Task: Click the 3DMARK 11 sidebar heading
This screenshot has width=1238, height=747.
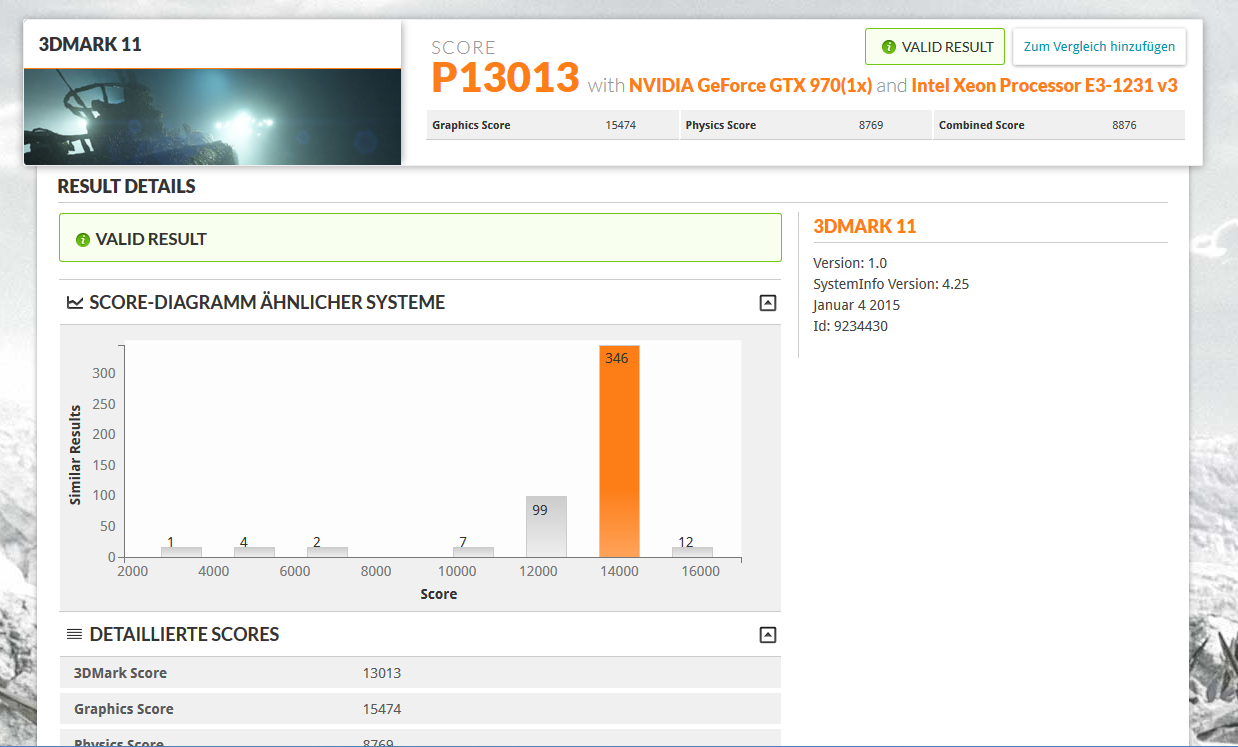Action: (865, 227)
